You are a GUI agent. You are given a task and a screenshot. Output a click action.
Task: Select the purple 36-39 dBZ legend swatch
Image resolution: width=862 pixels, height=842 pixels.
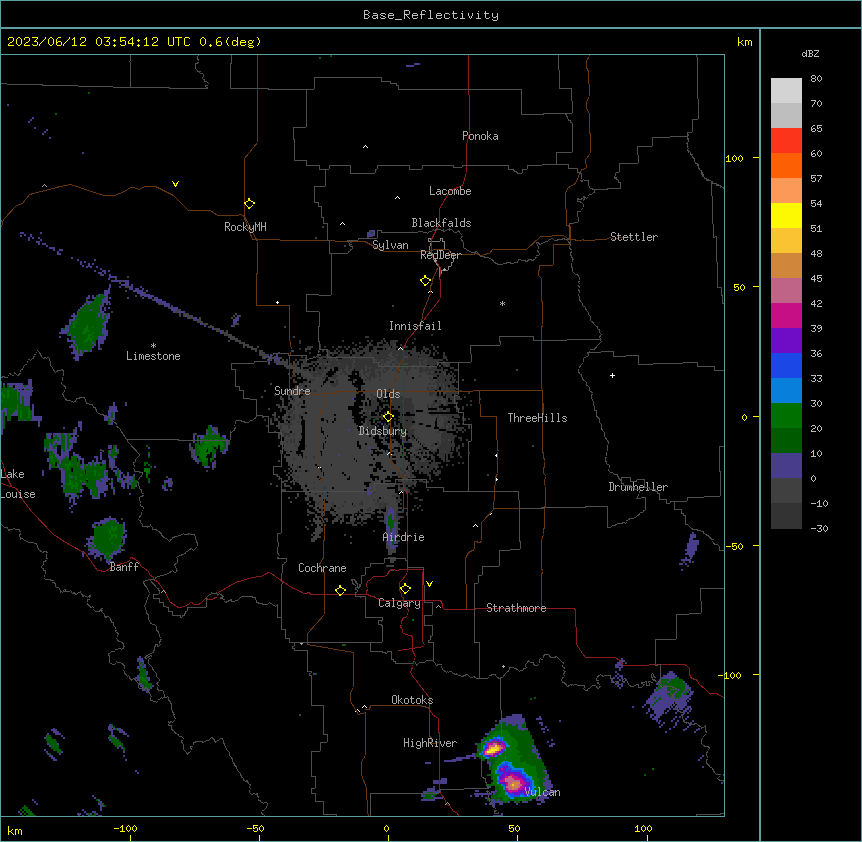(x=786, y=340)
